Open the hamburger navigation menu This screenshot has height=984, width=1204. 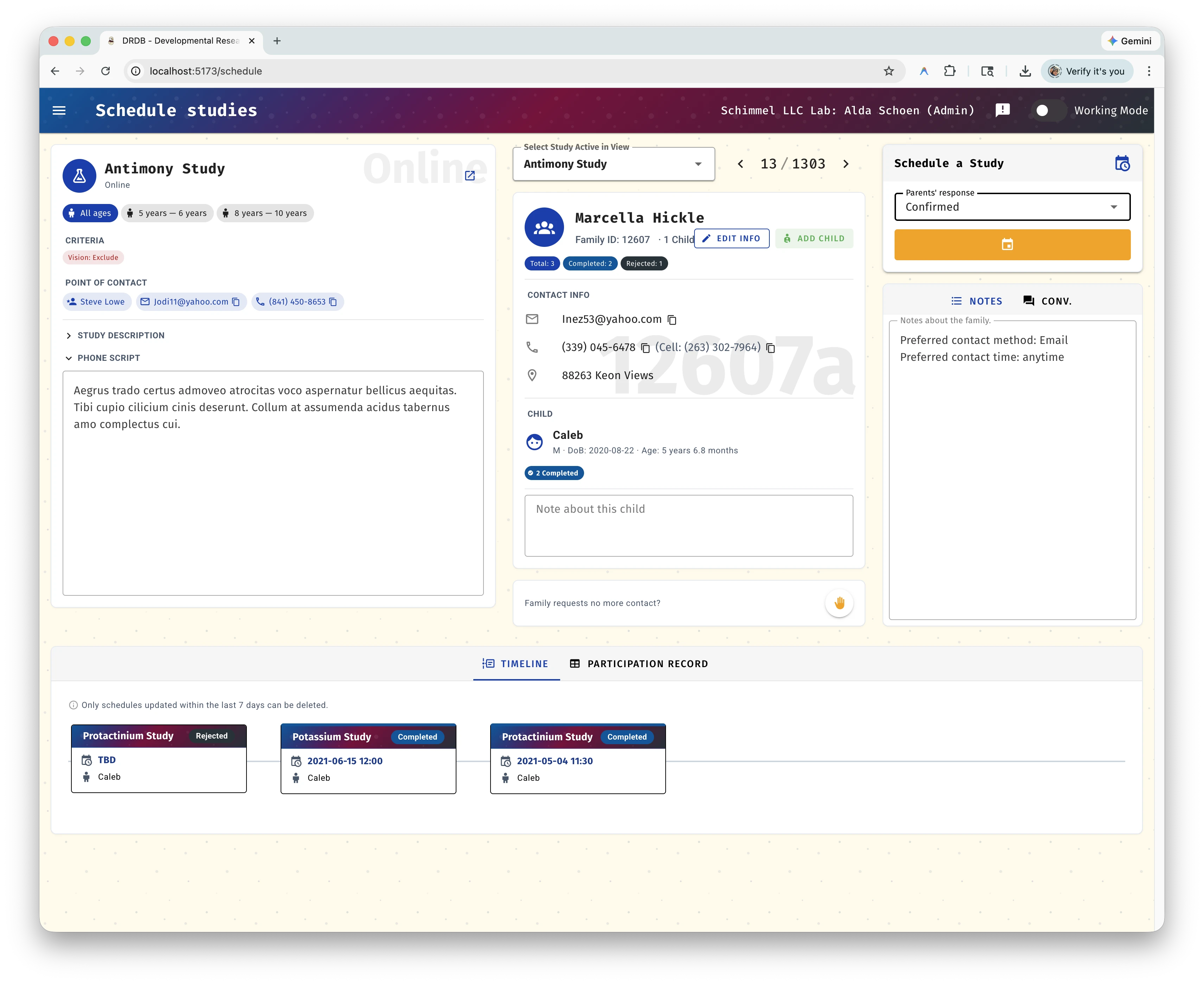59,110
